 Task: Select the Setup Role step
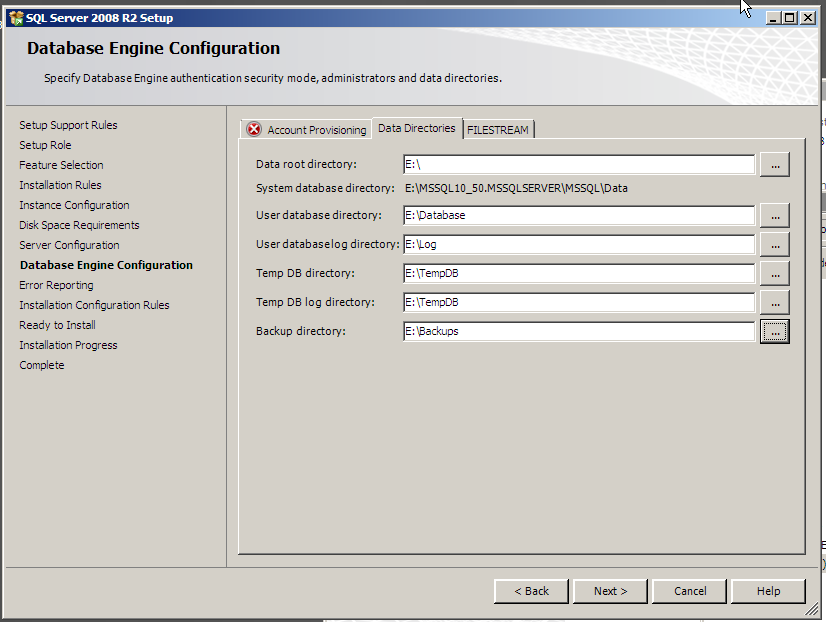pyautogui.click(x=45, y=145)
